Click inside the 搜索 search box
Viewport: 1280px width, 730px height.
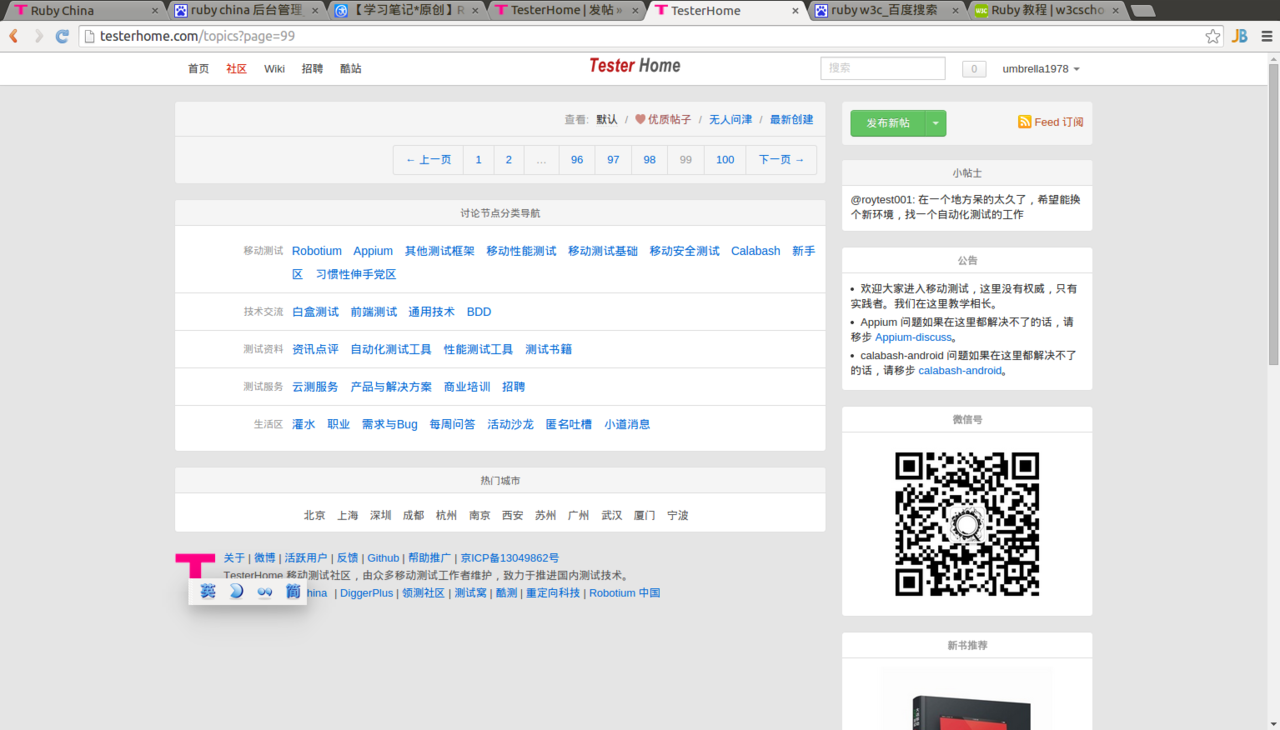click(x=882, y=68)
